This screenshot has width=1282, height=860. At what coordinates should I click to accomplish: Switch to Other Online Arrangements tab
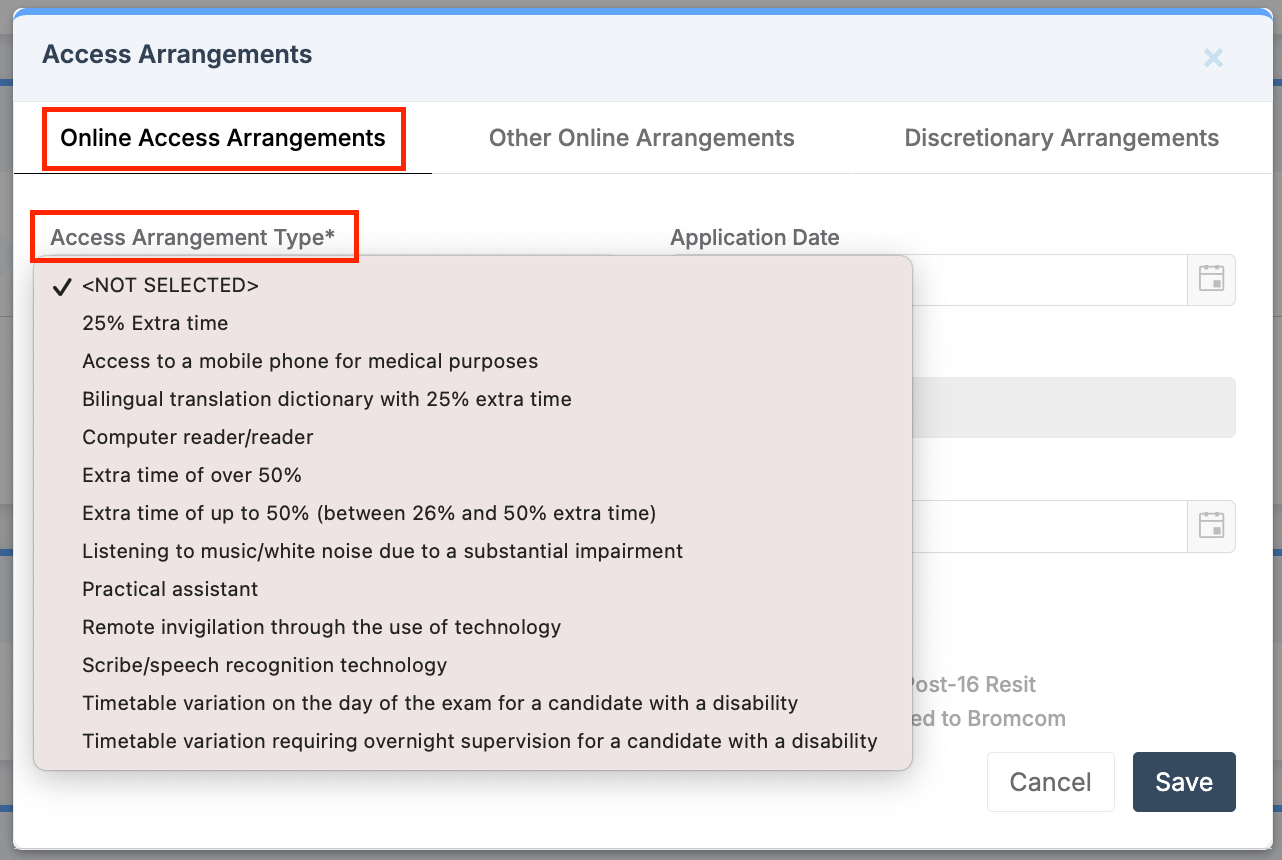pos(641,138)
